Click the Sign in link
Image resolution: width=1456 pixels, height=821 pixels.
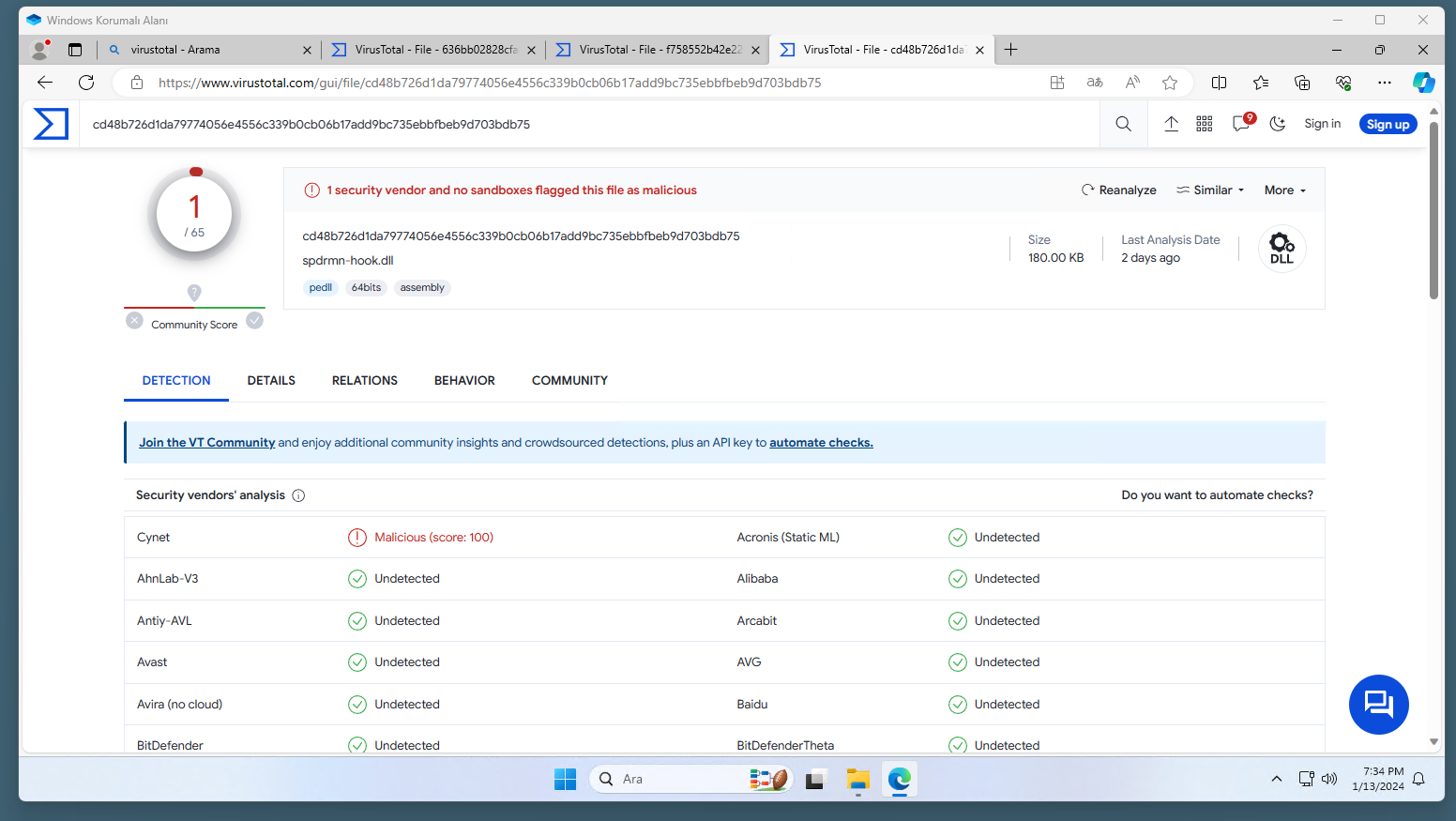click(1322, 124)
